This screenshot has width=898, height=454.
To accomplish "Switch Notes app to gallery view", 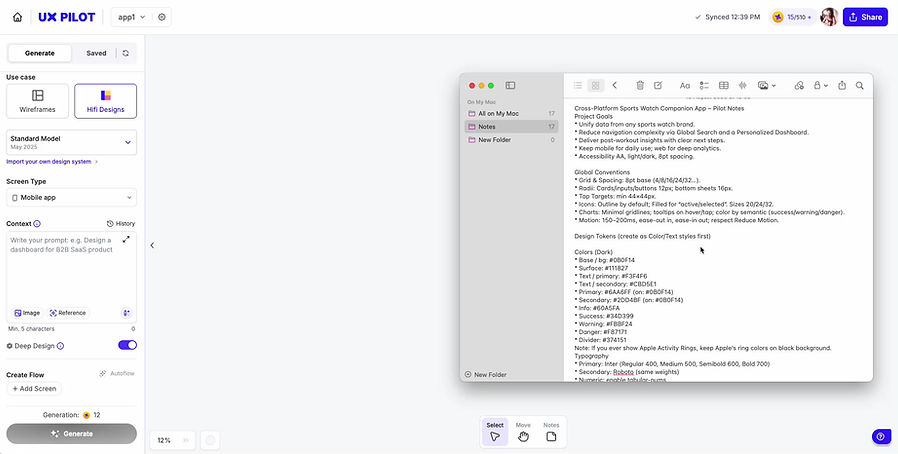I will 596,85.
